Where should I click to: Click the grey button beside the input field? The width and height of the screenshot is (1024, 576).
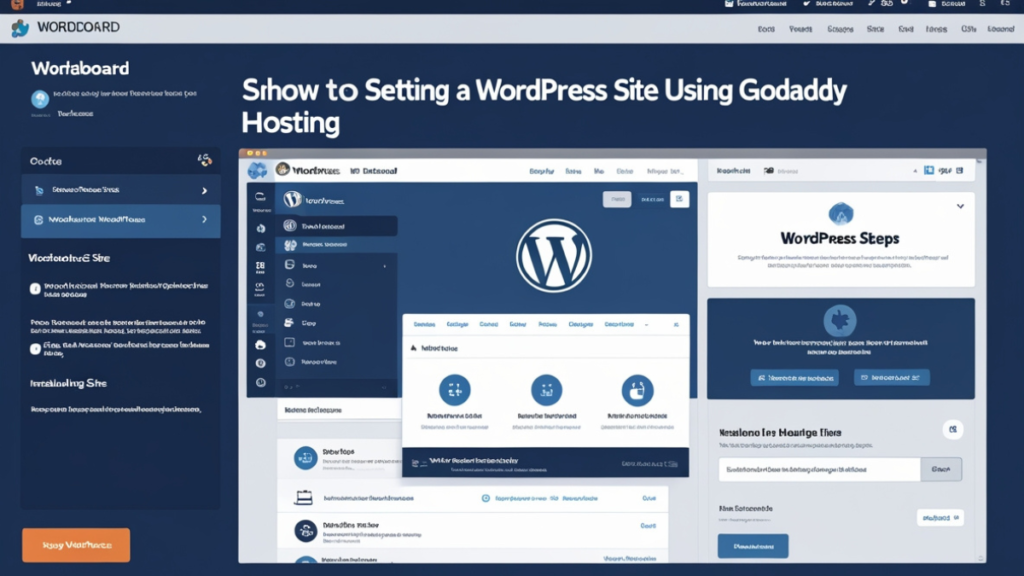click(x=941, y=470)
